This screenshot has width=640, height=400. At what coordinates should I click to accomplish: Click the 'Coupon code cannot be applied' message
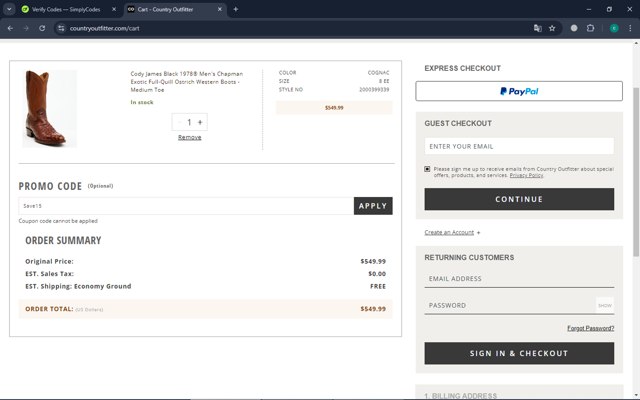[x=58, y=221]
